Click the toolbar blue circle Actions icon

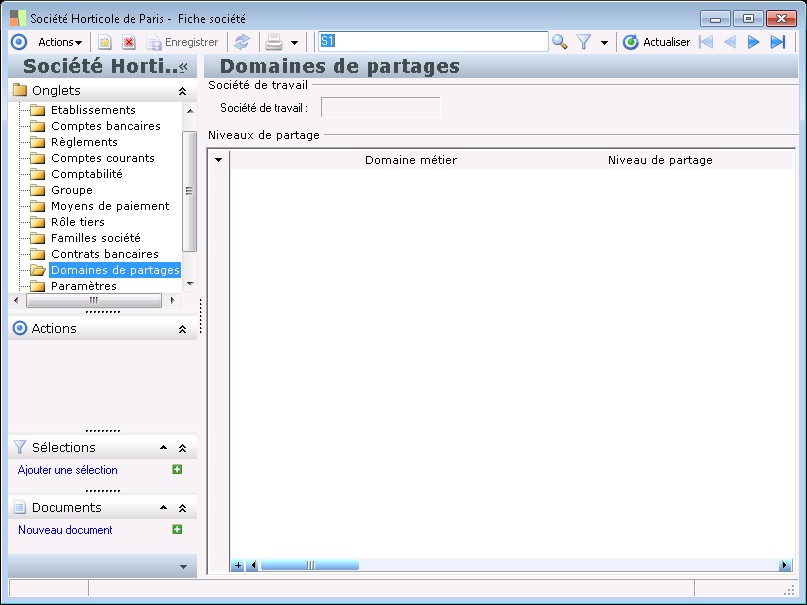coord(19,42)
